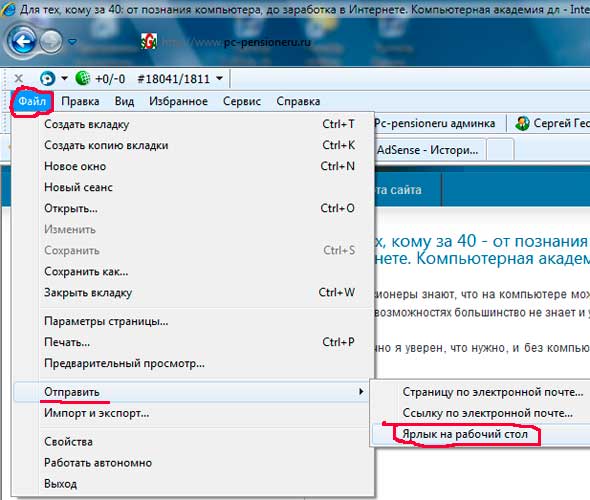Expand the dropdown arrow after #18041/1811

tap(219, 79)
